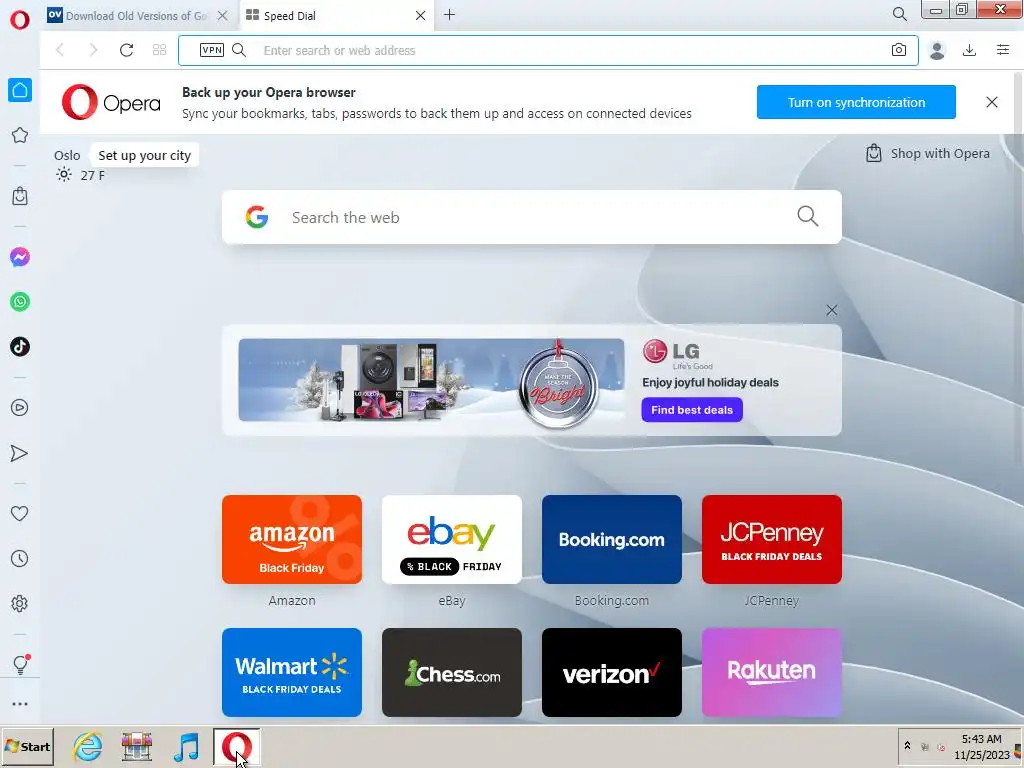Open the Downloads toolbar icon
This screenshot has height=768, width=1024.
coord(969,50)
